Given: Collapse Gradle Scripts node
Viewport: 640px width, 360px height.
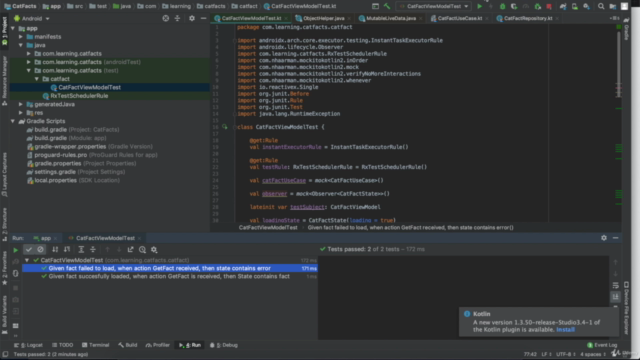Looking at the screenshot, I should 13,121.
